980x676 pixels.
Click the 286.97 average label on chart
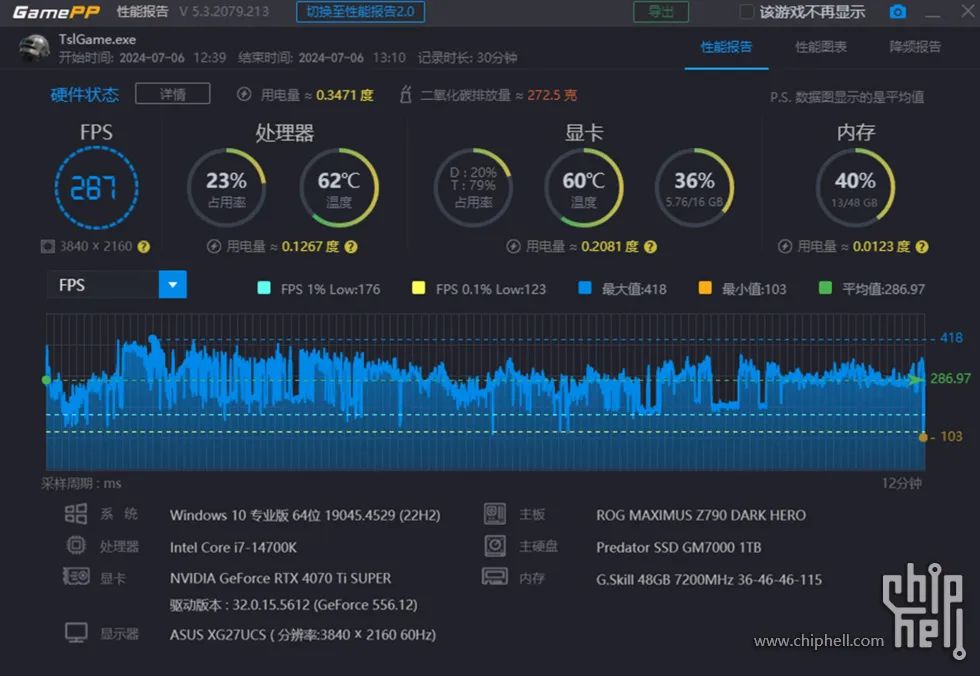tap(950, 379)
